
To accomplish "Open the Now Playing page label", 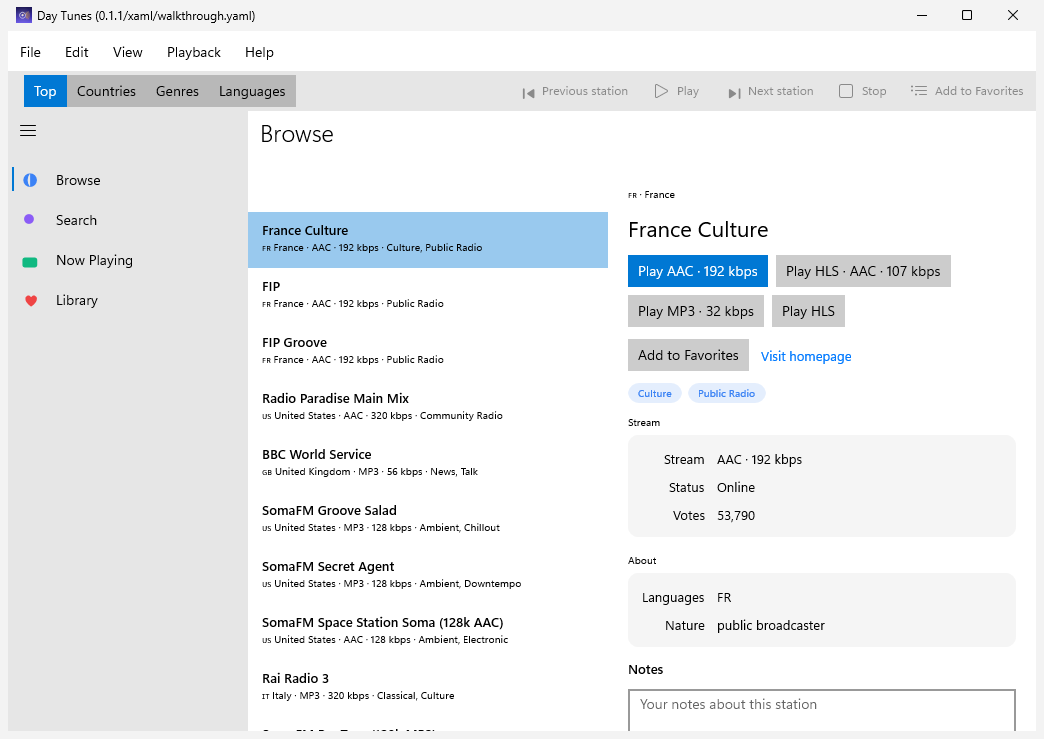I will 95,260.
